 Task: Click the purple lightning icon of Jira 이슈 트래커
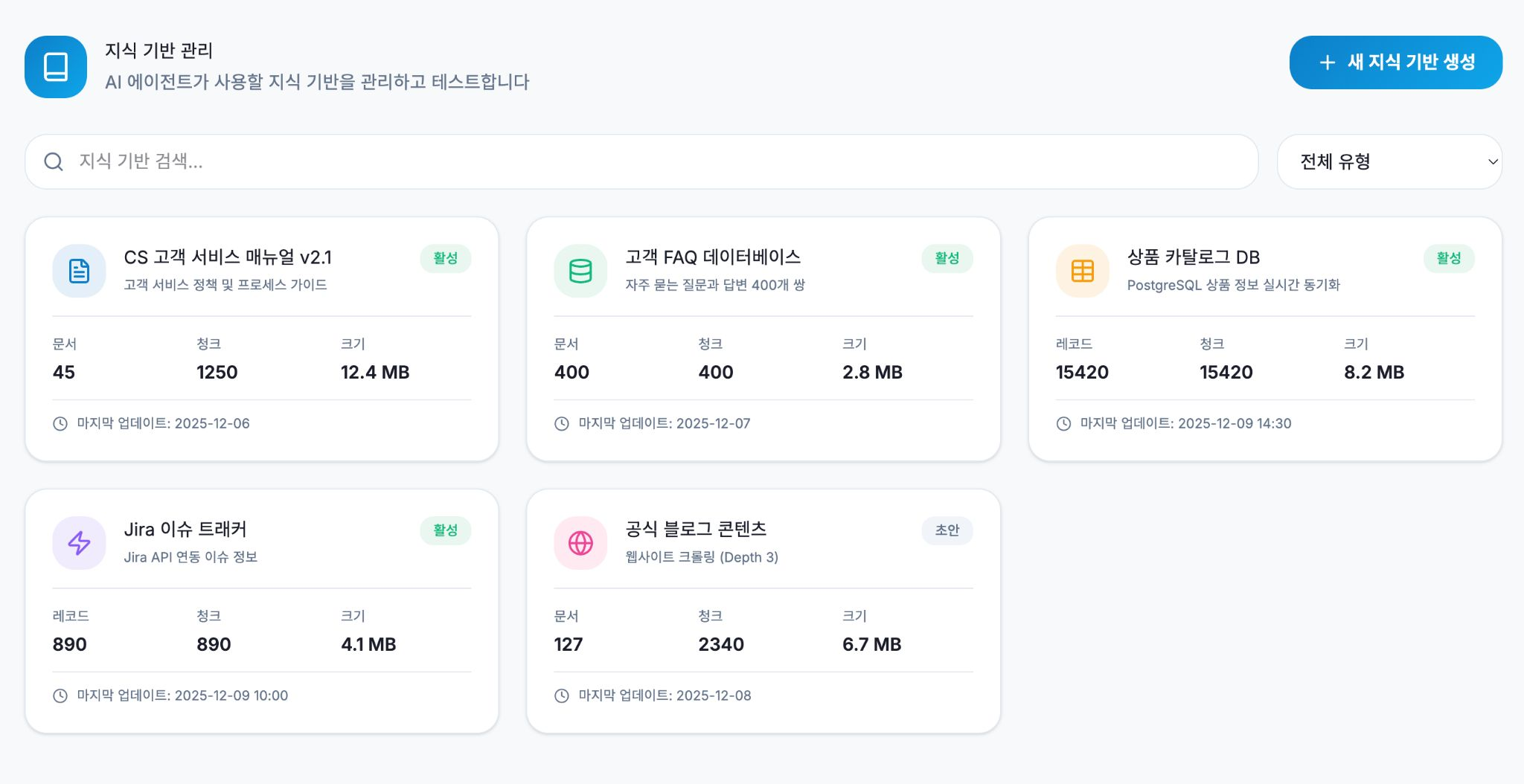(x=79, y=543)
